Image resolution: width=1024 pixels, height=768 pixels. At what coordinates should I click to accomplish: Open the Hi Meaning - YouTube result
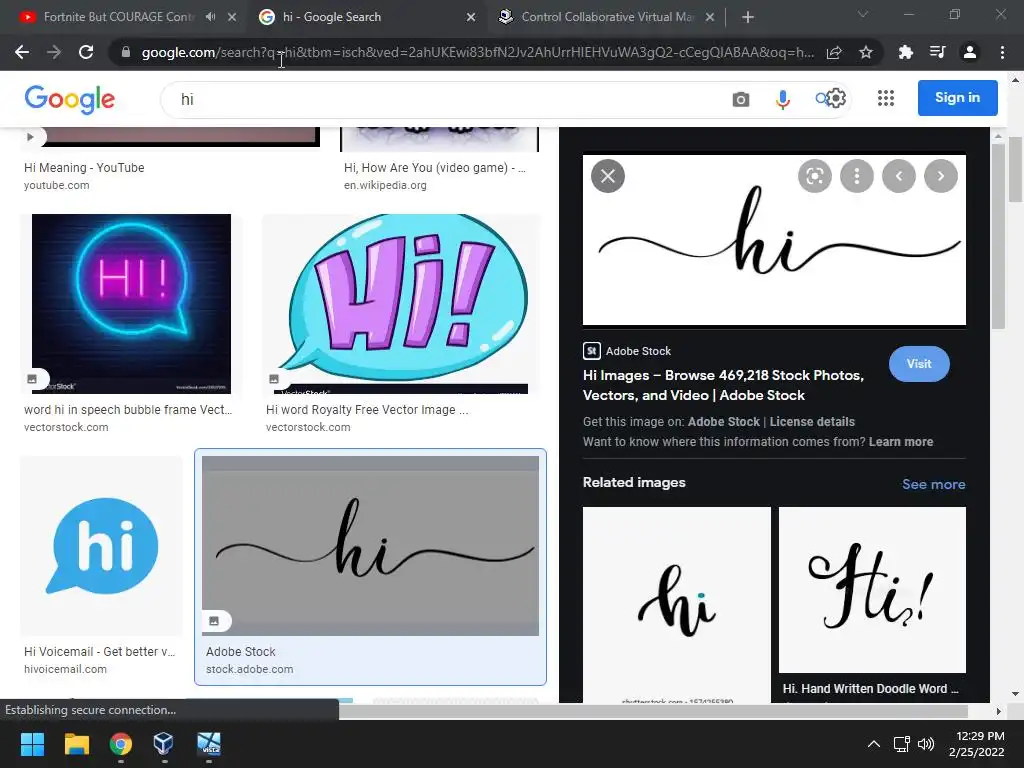tap(84, 168)
